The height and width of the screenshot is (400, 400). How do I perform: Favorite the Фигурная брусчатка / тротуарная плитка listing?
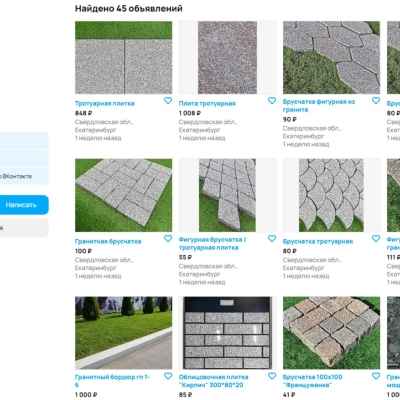pyautogui.click(x=272, y=238)
